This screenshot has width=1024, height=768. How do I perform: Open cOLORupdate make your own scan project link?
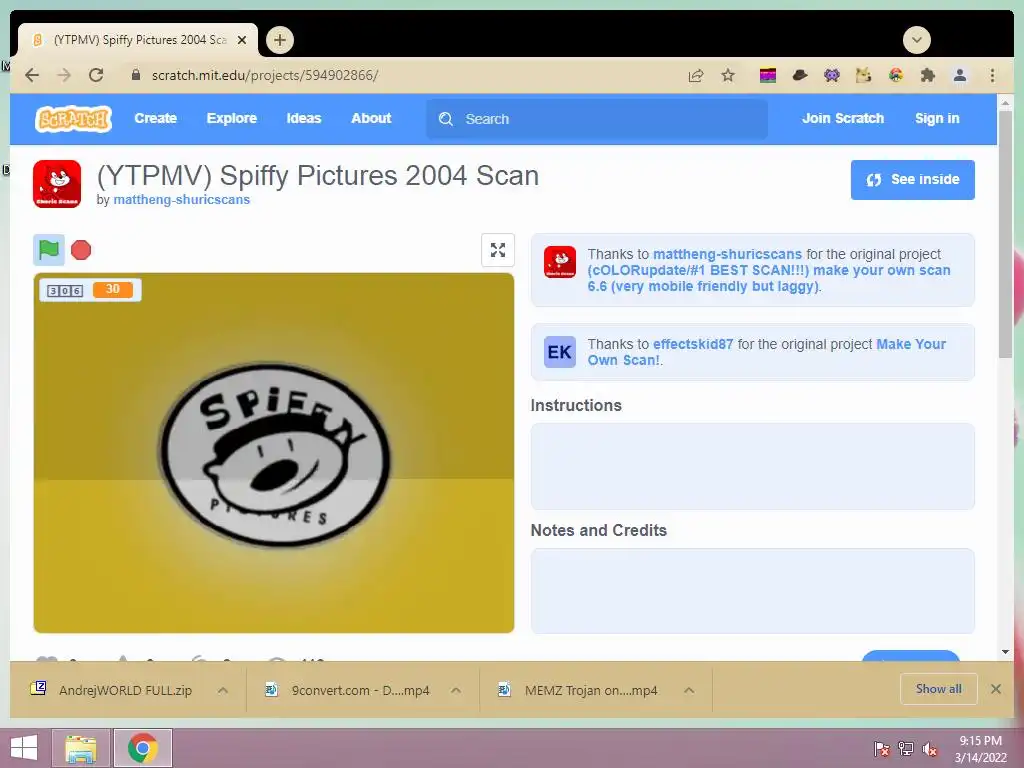pyautogui.click(x=769, y=278)
